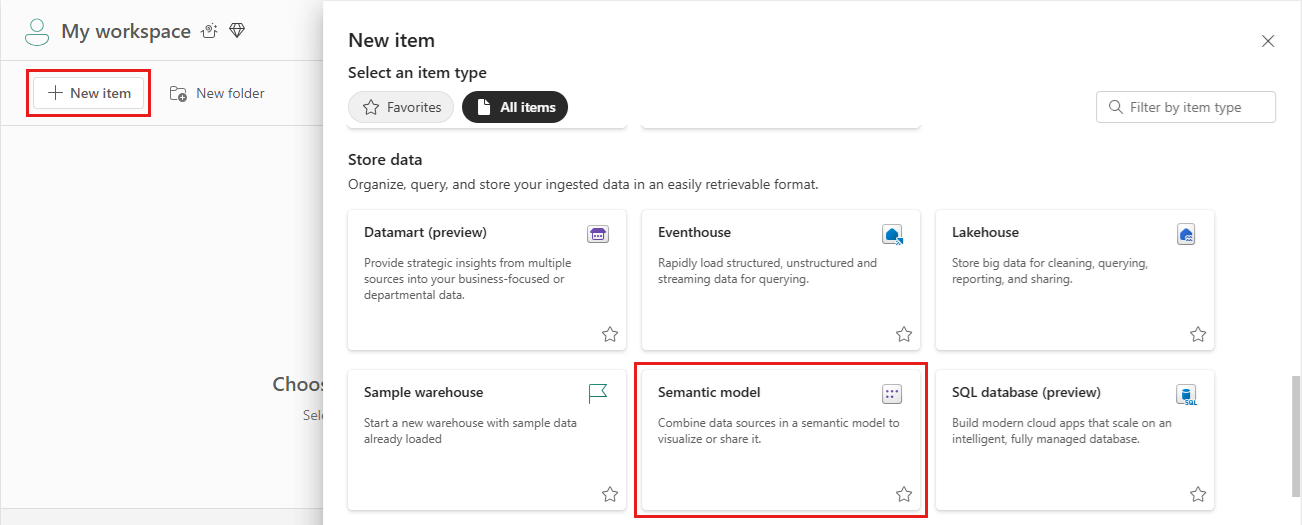Click the Semantic model item icon
This screenshot has height=525, width=1302.
892,394
